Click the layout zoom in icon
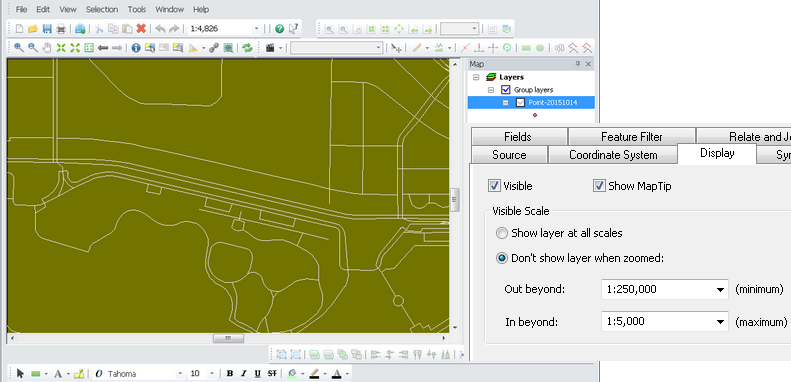This screenshot has height=382, width=791. 329,29
